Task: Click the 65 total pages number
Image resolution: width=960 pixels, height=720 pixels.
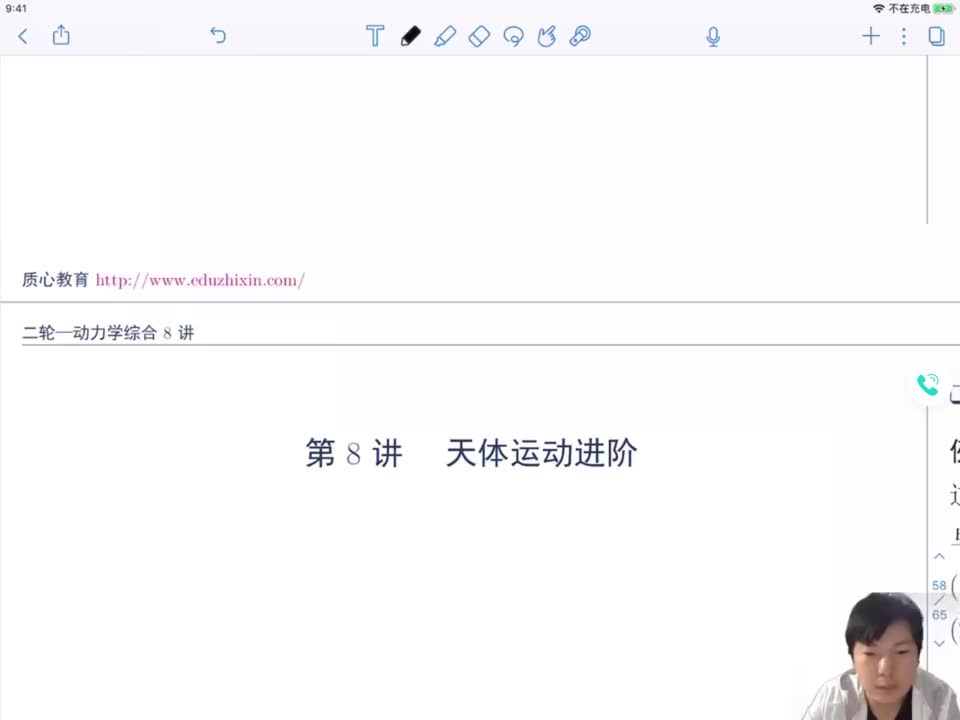Action: [939, 615]
